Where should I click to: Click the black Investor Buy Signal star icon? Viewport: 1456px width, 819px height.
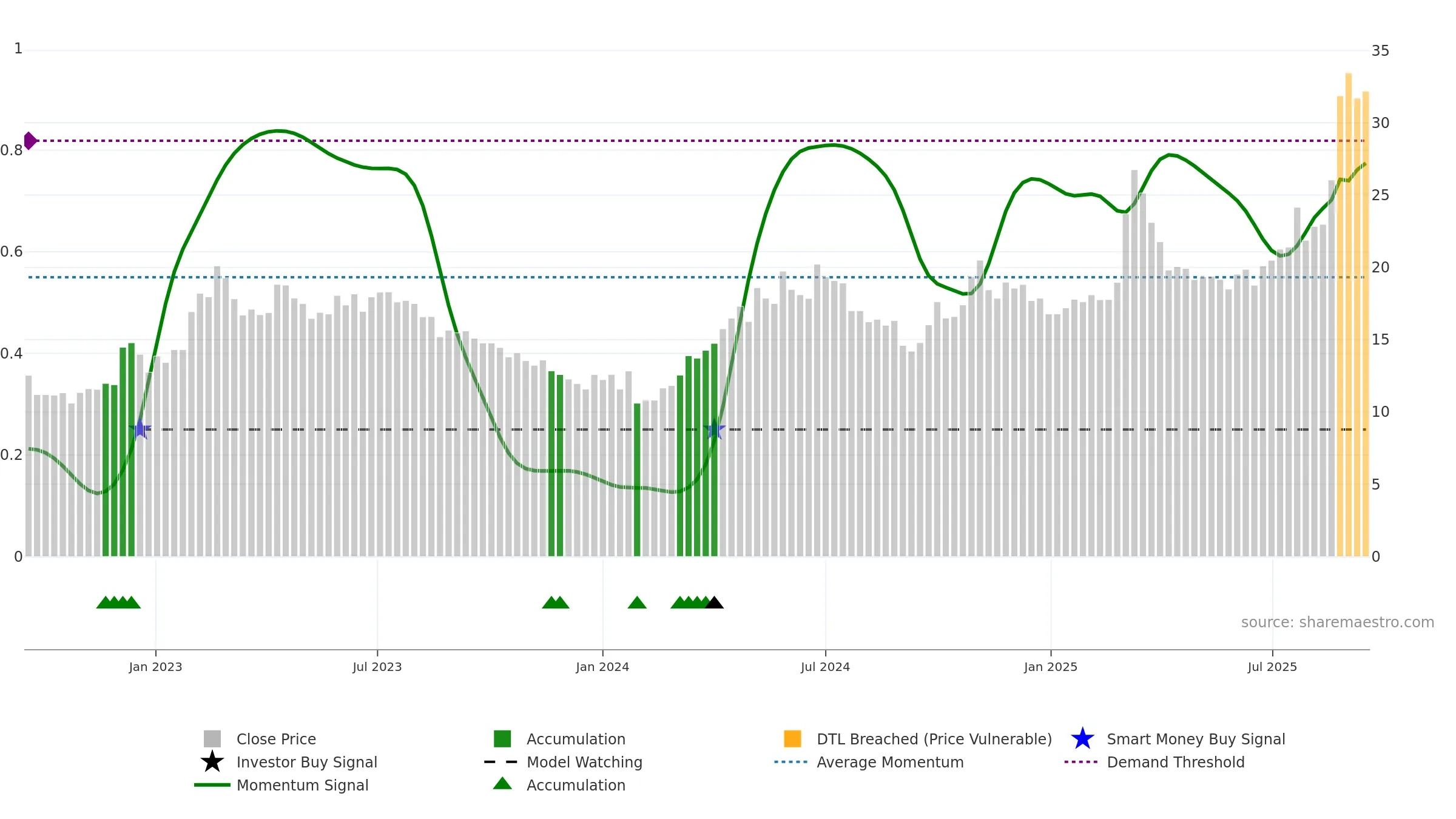tap(212, 761)
